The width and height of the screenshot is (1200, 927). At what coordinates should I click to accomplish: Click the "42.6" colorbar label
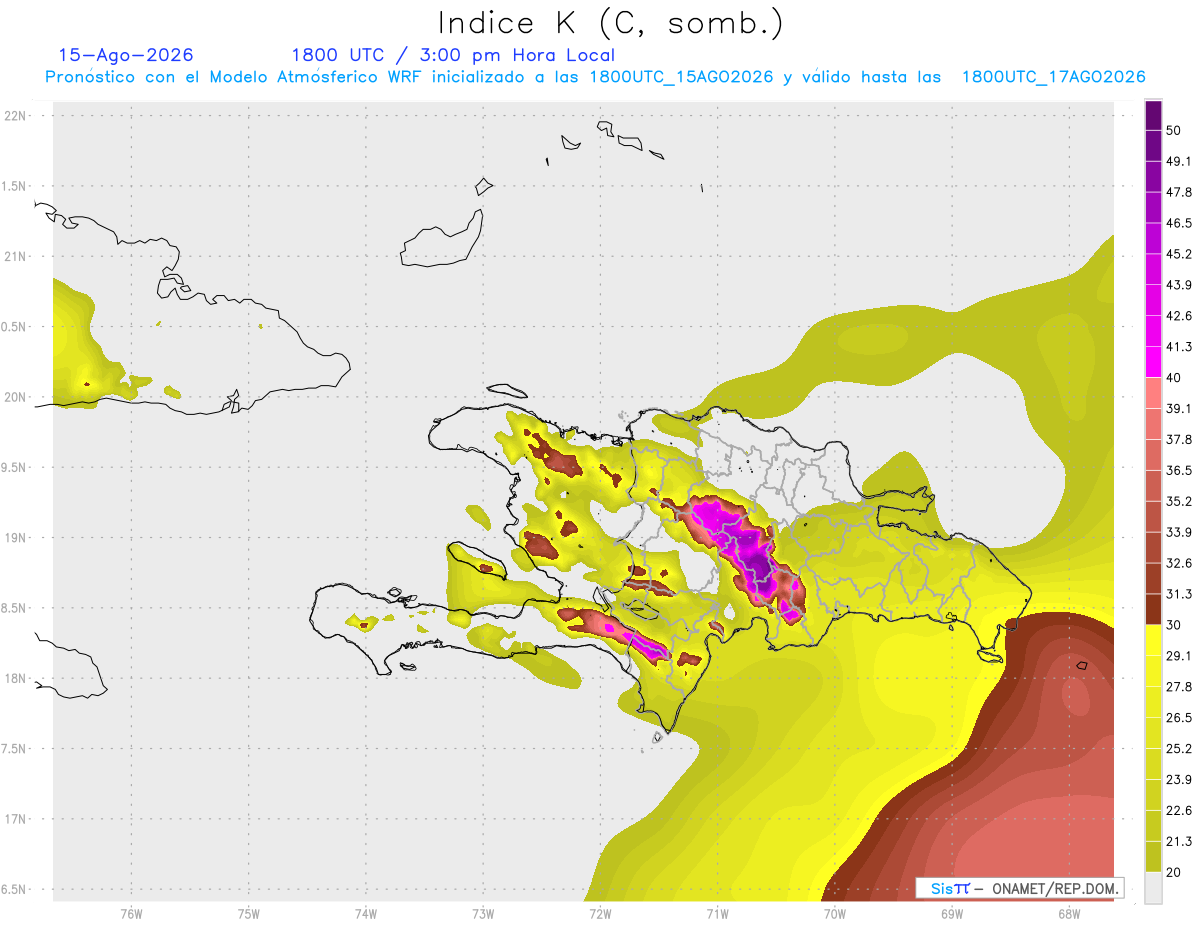1179,316
